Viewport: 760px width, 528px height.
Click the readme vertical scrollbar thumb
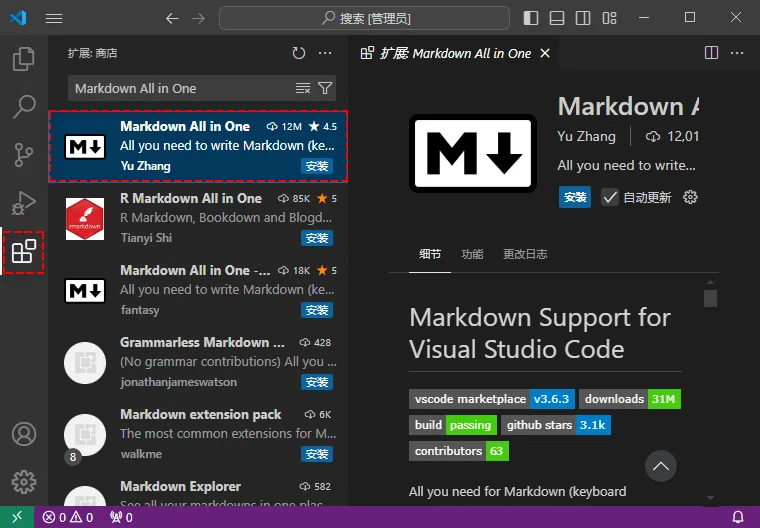tap(710, 298)
